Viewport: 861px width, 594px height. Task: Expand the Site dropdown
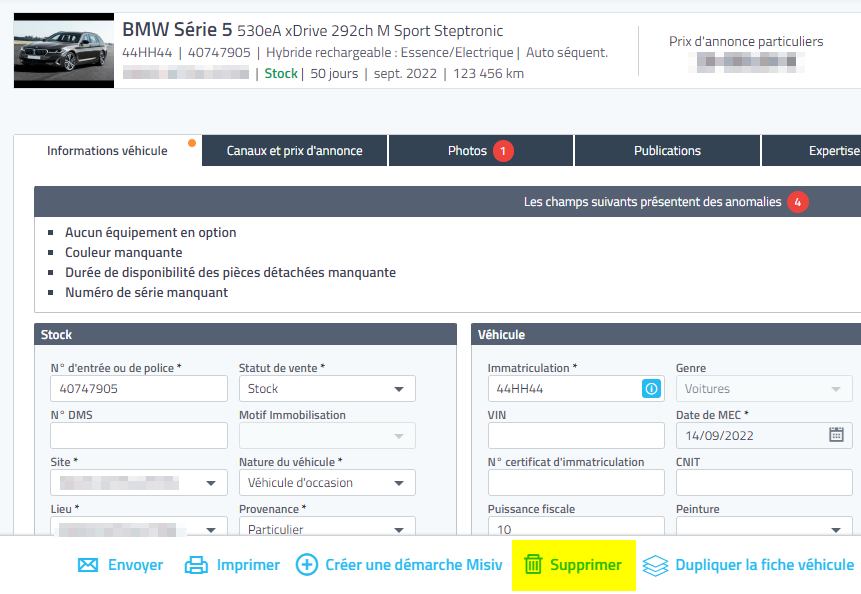[139, 483]
